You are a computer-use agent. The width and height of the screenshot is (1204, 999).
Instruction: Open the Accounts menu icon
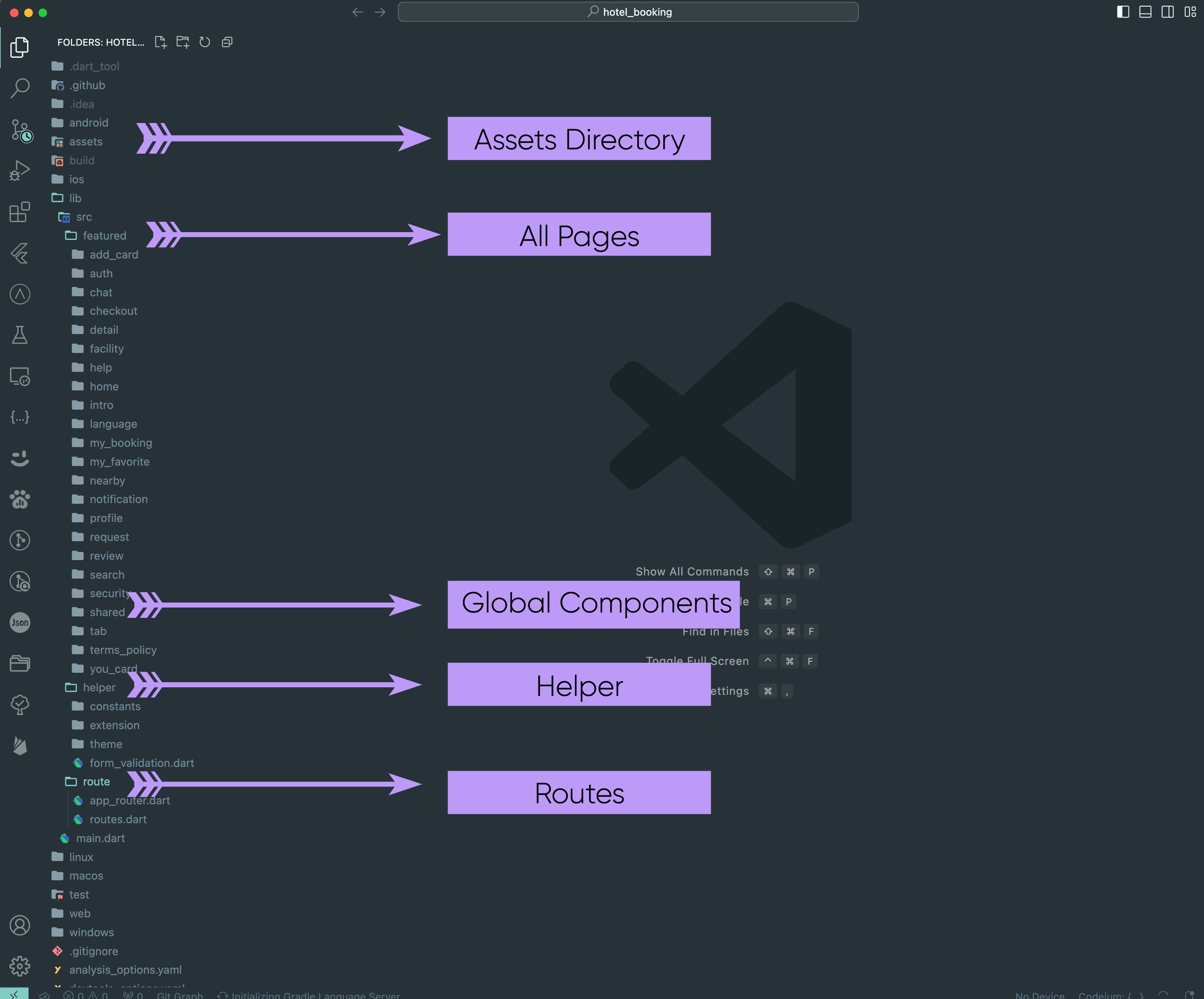click(20, 925)
